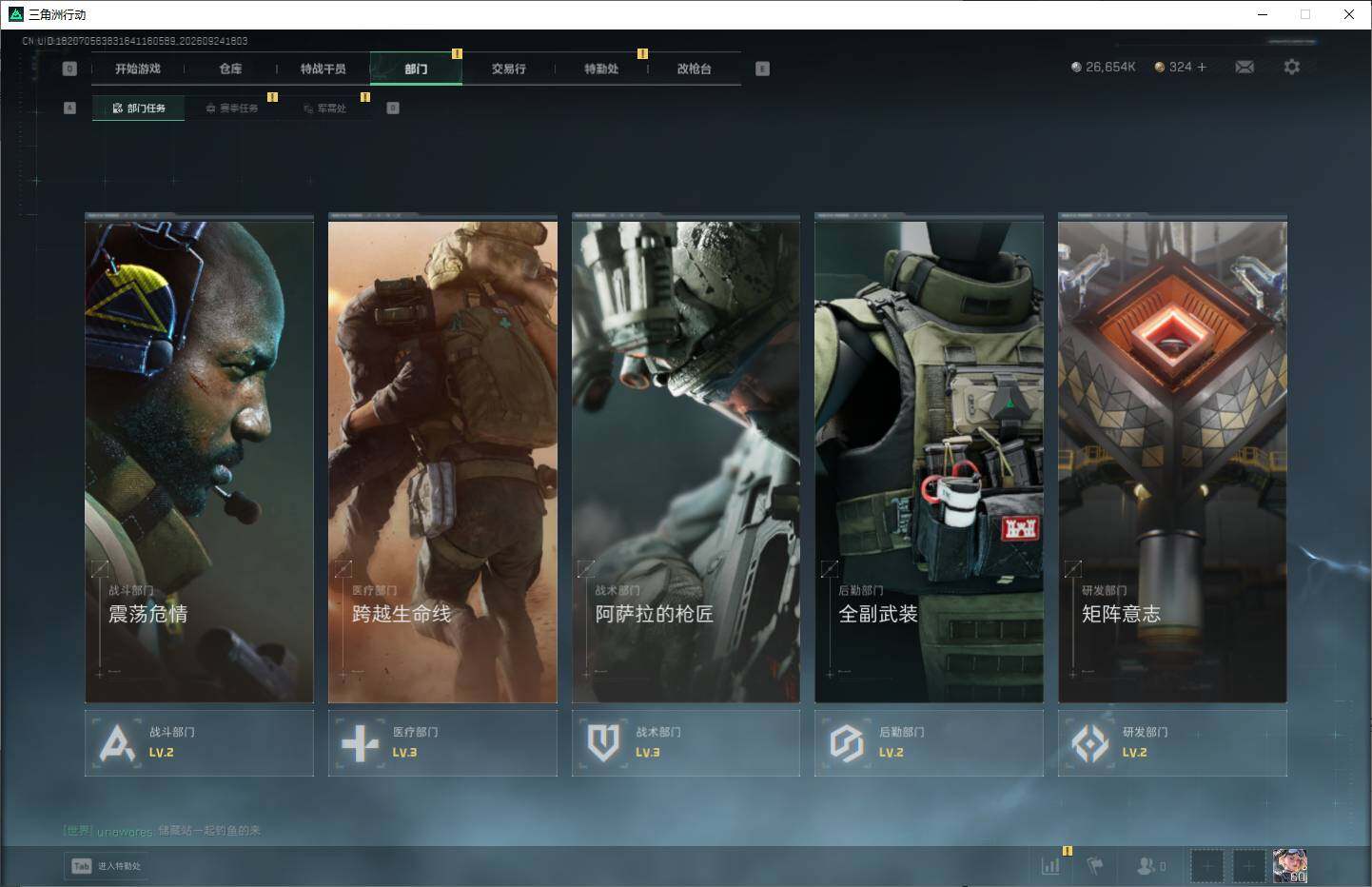Go to the 交易行 tab
The image size is (1372, 887).
click(x=509, y=69)
